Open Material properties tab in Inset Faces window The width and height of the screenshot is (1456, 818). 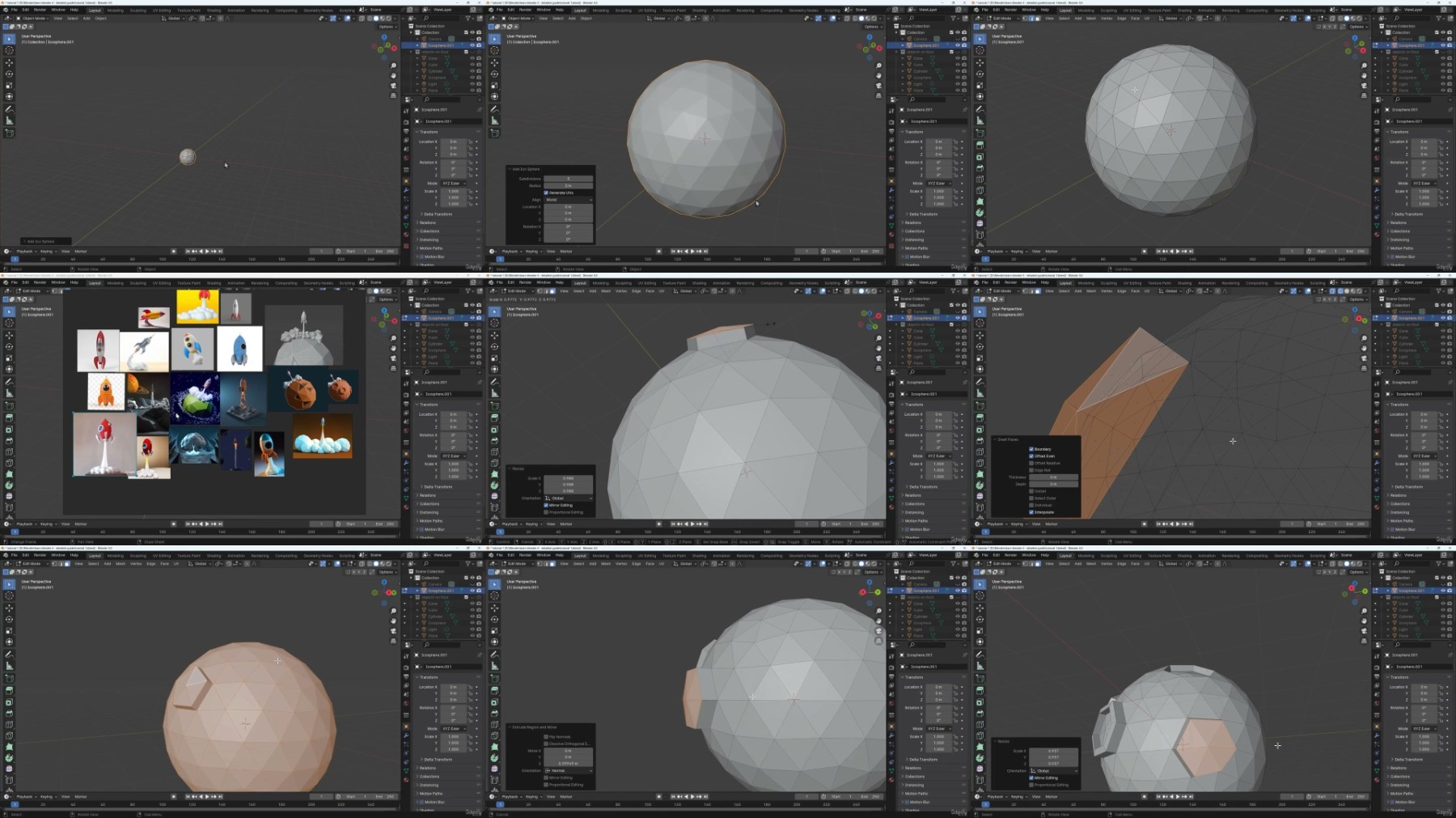pyautogui.click(x=1377, y=506)
